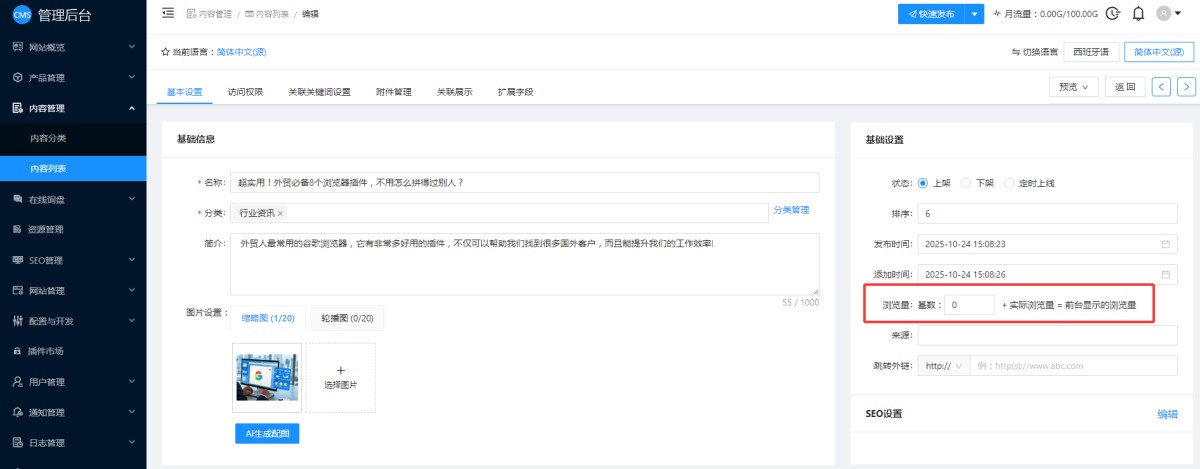Open the http:// protocol dropdown
This screenshot has height=469, width=1200.
pyautogui.click(x=944, y=366)
